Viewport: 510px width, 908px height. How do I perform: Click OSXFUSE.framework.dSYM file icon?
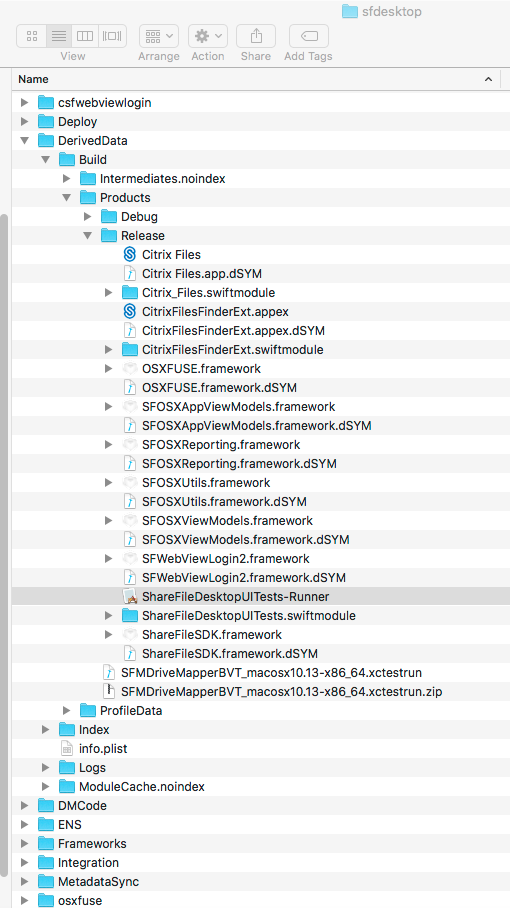tap(130, 388)
